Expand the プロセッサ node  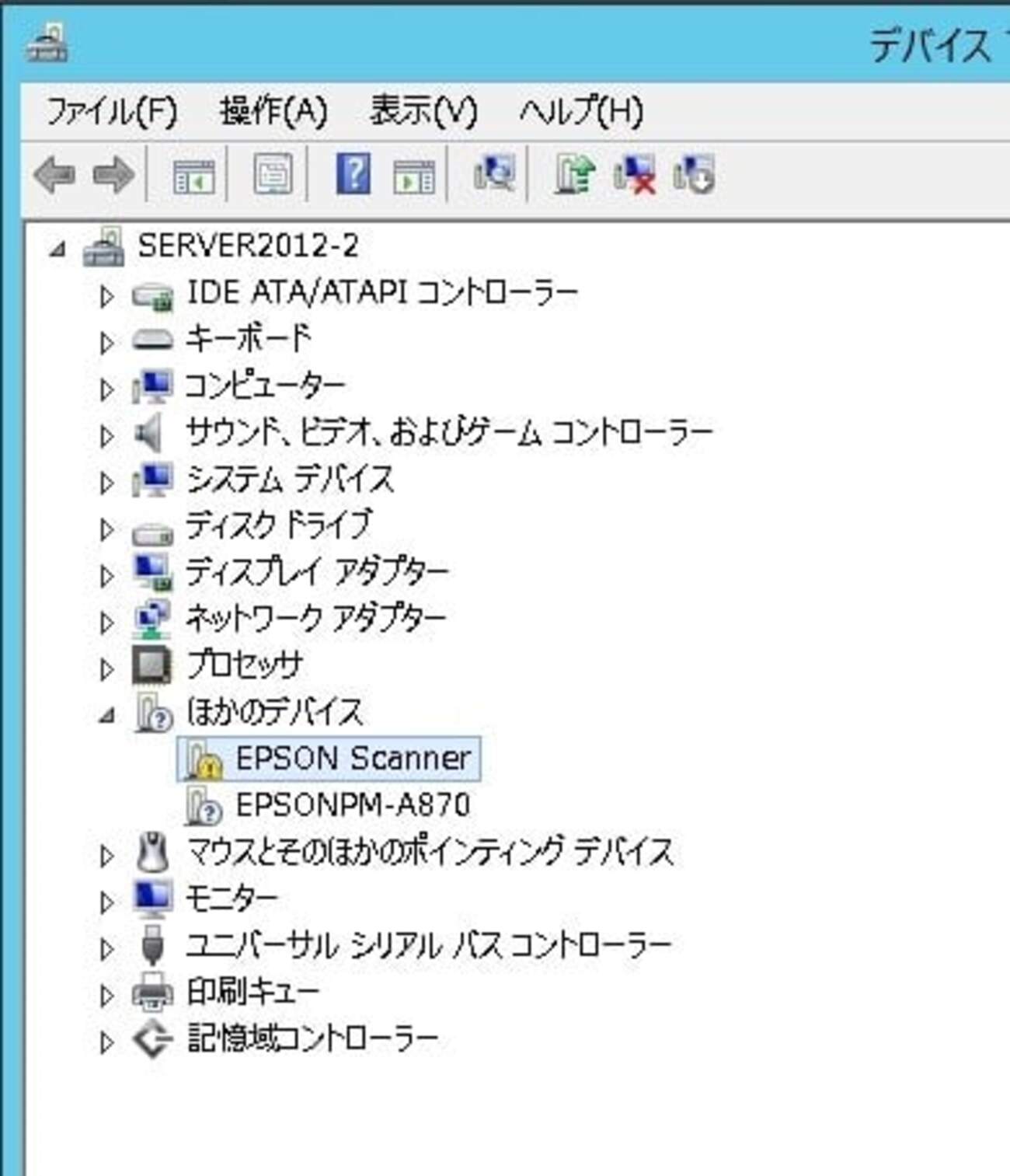(106, 668)
